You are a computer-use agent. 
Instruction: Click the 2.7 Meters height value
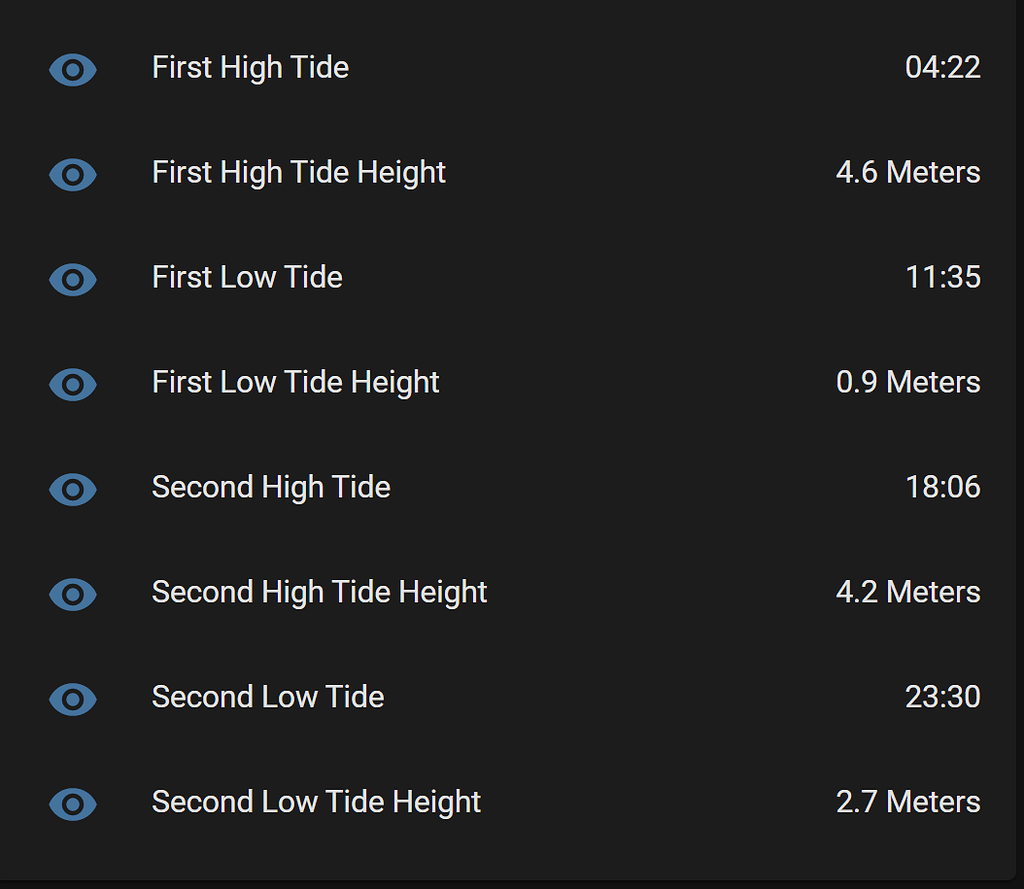click(908, 803)
